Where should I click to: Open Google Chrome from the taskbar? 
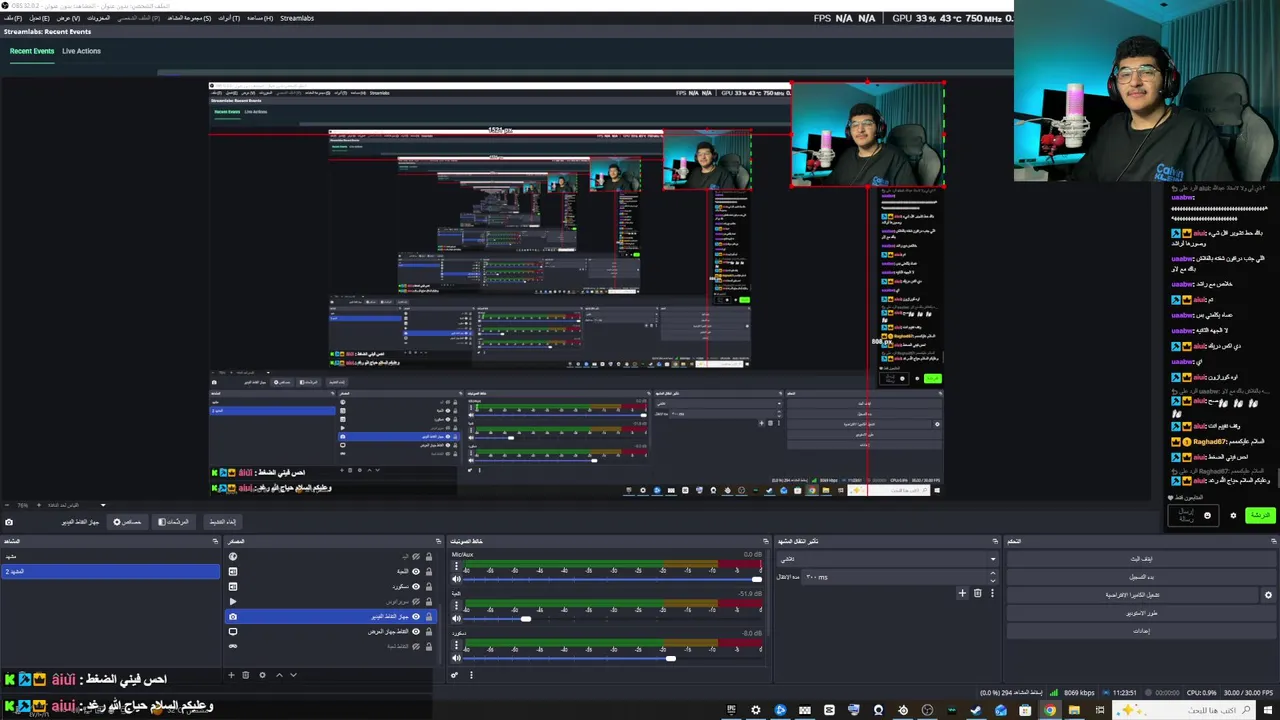1049,710
